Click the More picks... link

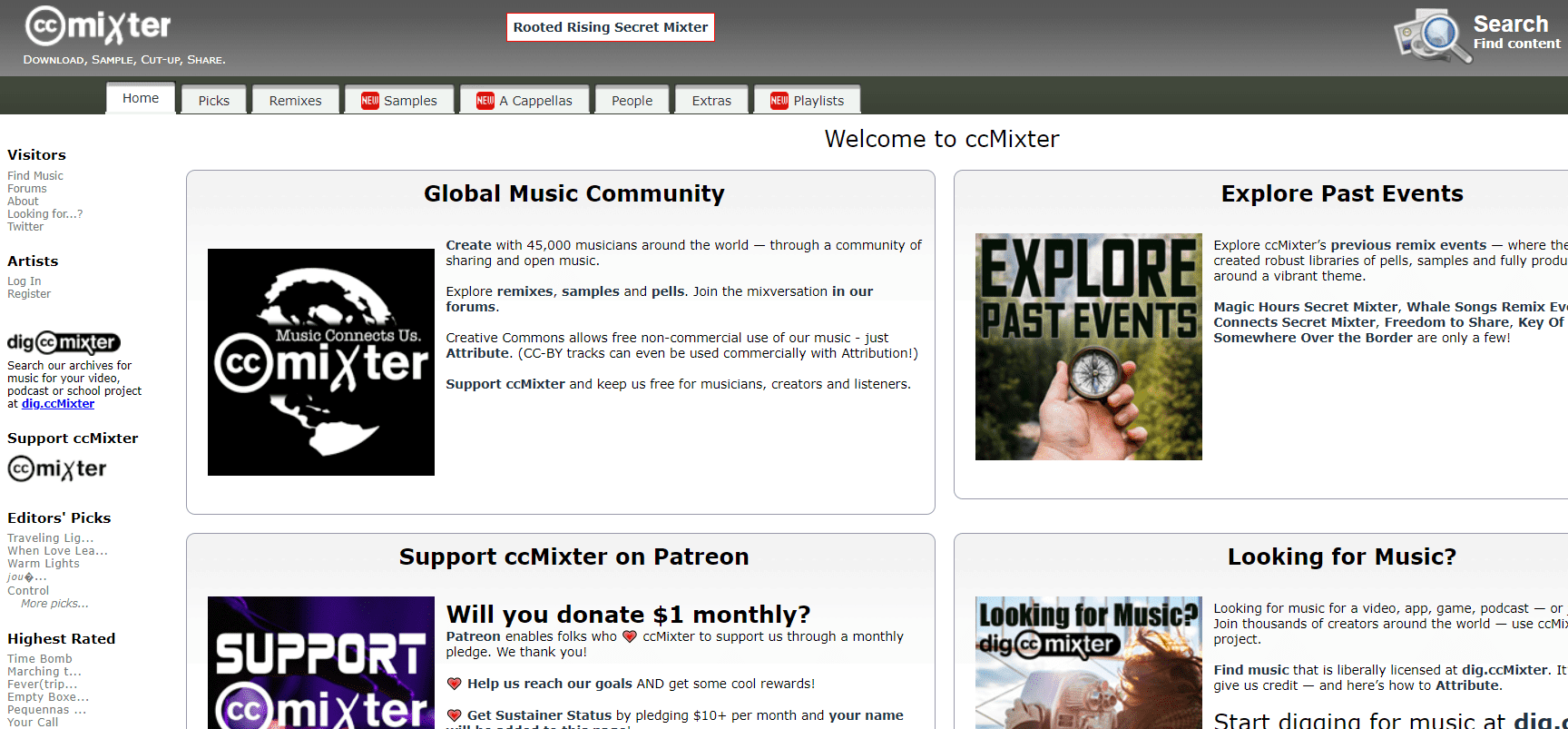point(54,604)
